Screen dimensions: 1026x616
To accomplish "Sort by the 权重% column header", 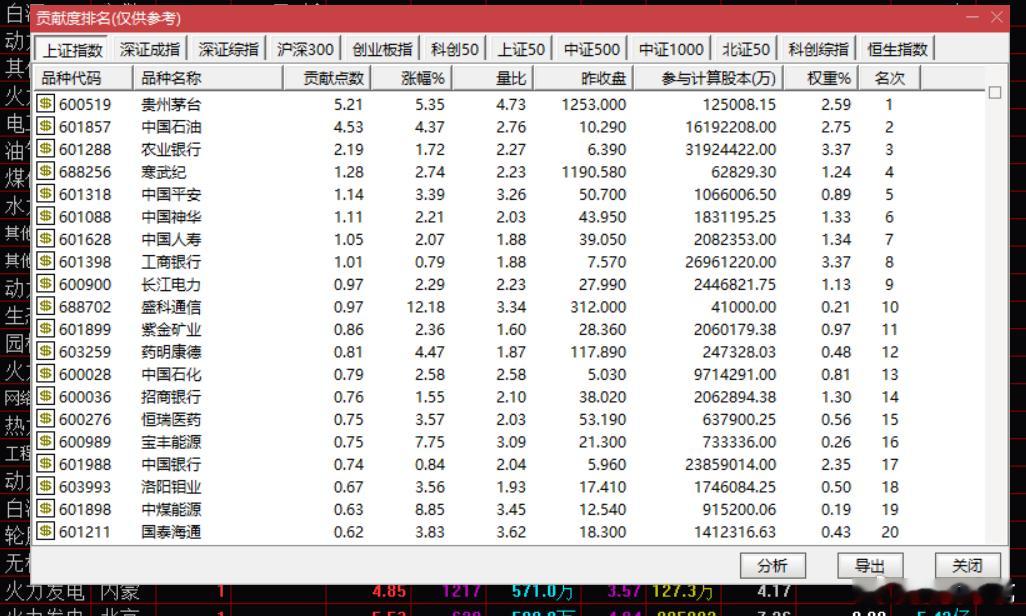I will [x=821, y=79].
